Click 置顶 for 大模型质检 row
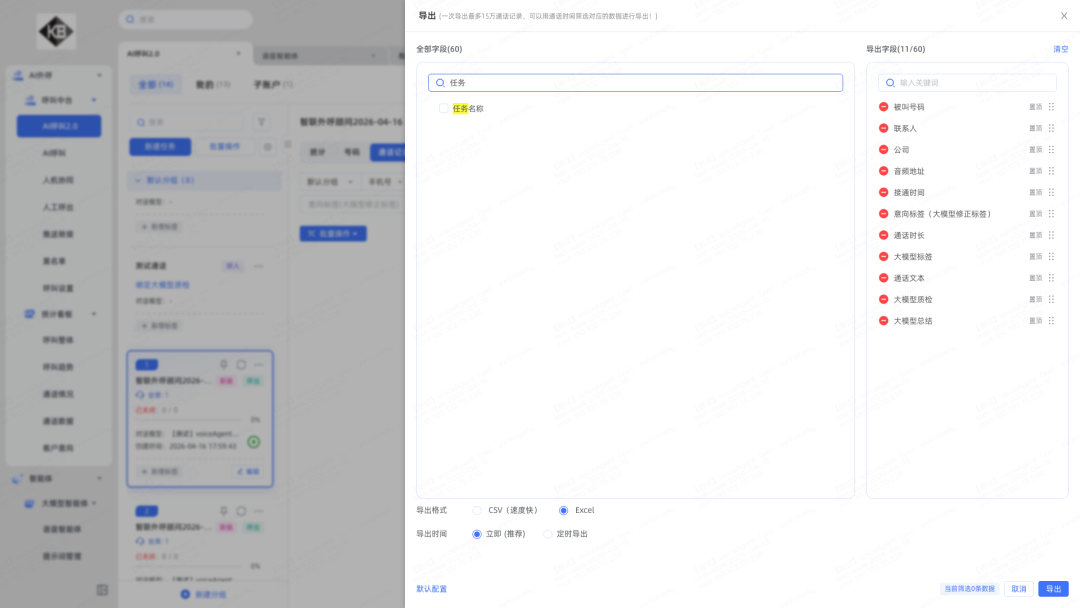This screenshot has width=1080, height=608. pyautogui.click(x=1036, y=300)
